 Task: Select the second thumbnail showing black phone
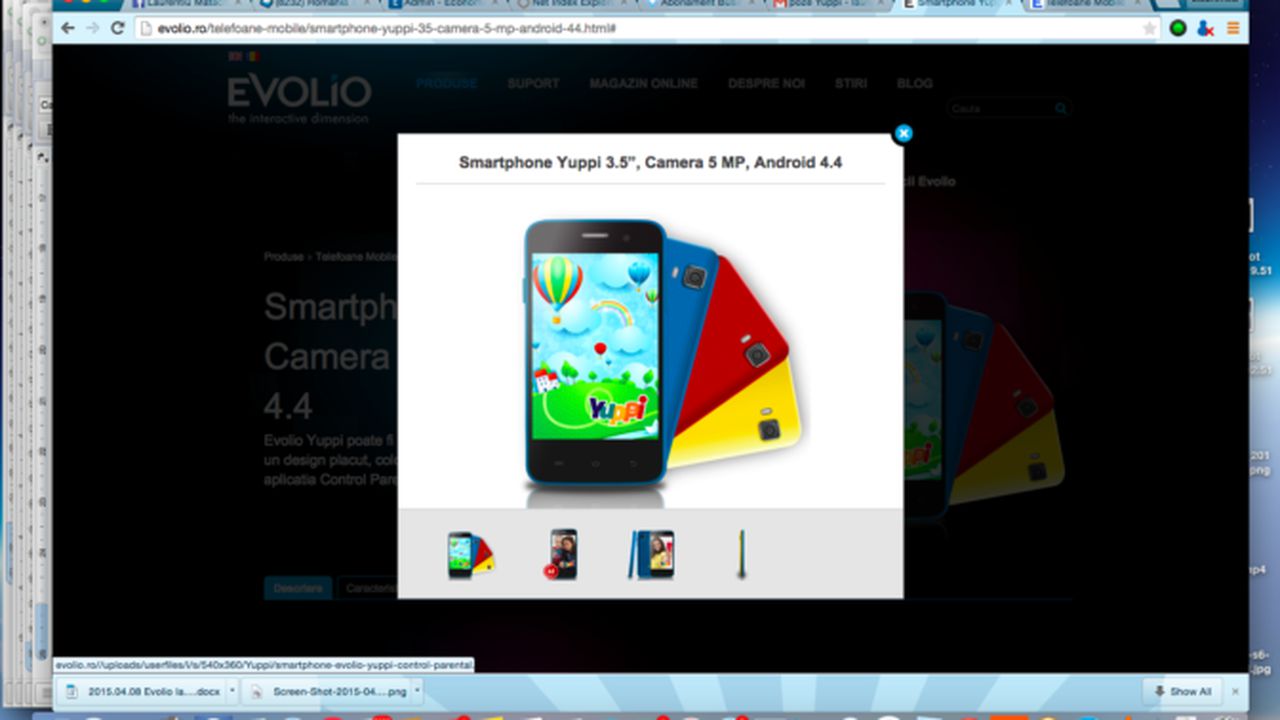click(563, 554)
